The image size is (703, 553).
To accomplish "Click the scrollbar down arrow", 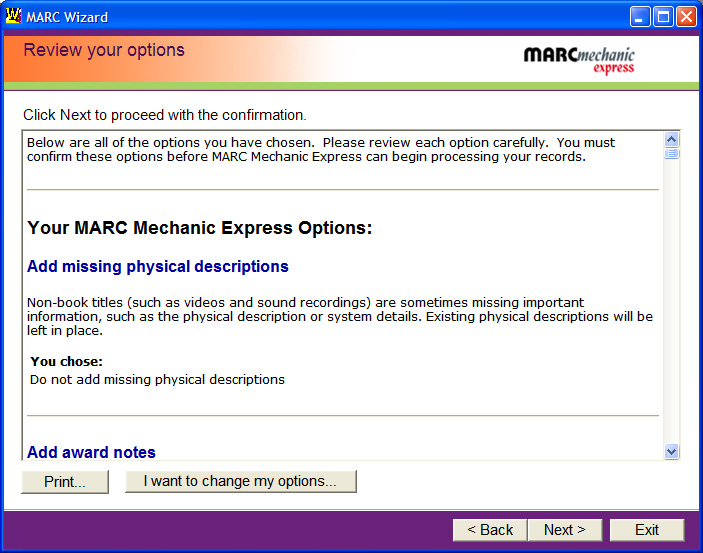I will [x=671, y=452].
